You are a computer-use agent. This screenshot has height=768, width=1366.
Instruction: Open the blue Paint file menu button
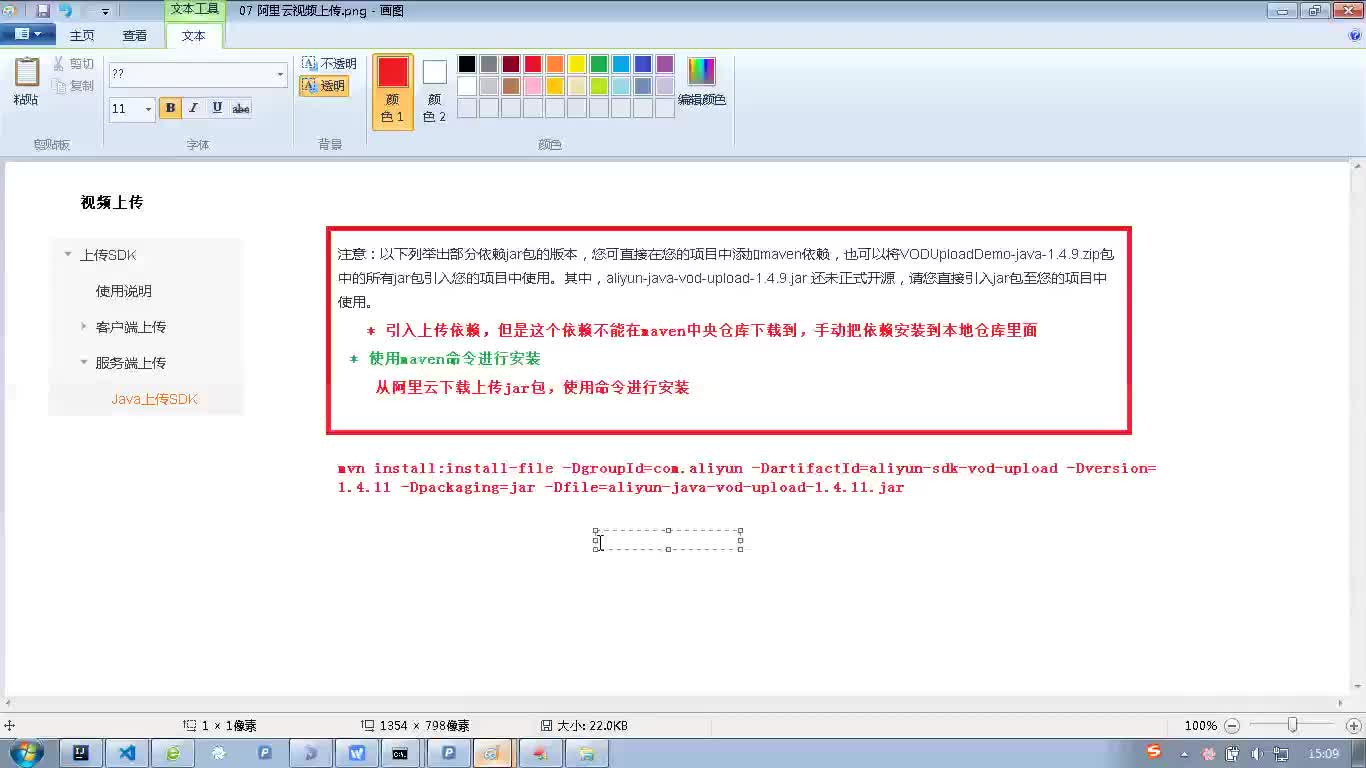28,34
